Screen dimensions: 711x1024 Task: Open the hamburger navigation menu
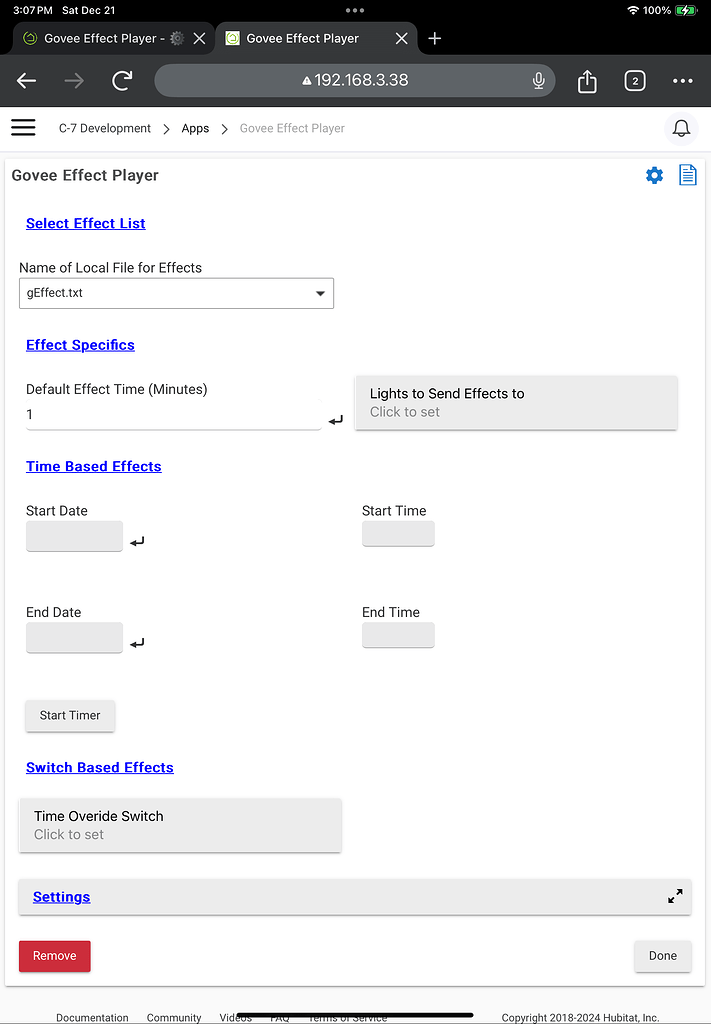23,128
